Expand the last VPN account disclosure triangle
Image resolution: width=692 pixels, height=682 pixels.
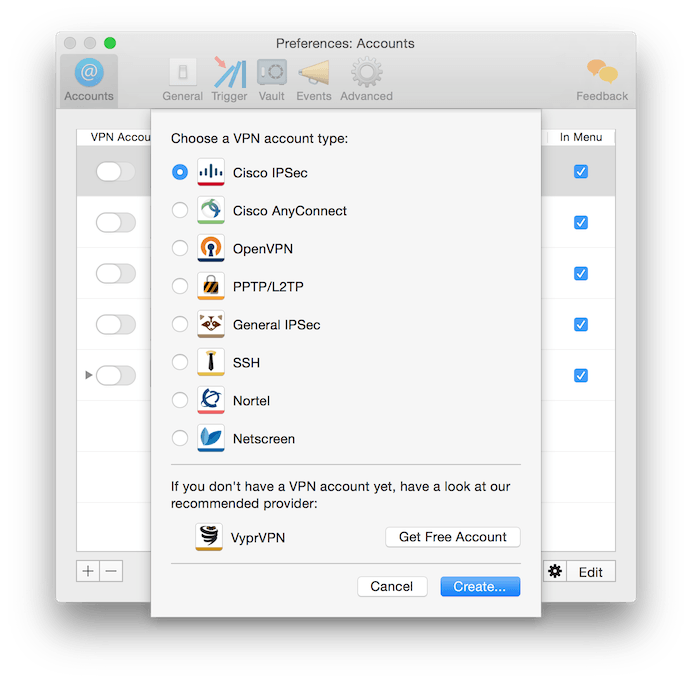click(x=89, y=375)
